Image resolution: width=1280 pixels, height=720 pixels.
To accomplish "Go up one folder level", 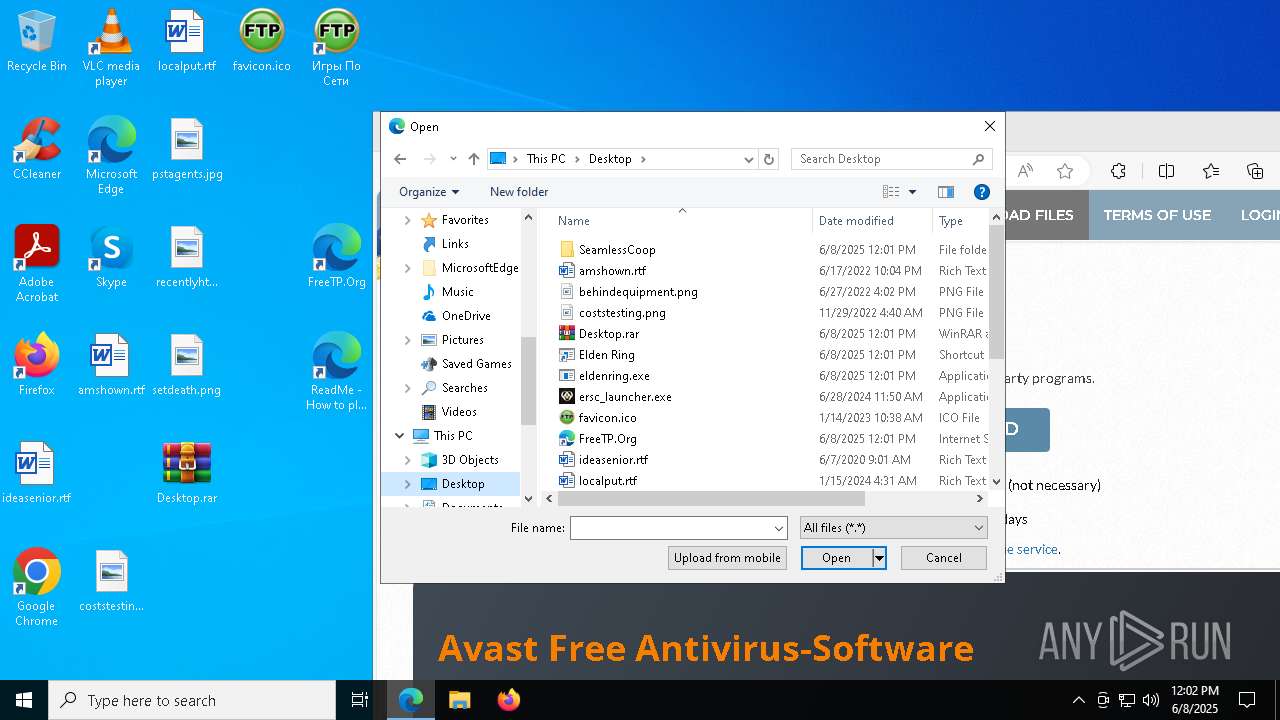I will click(474, 159).
